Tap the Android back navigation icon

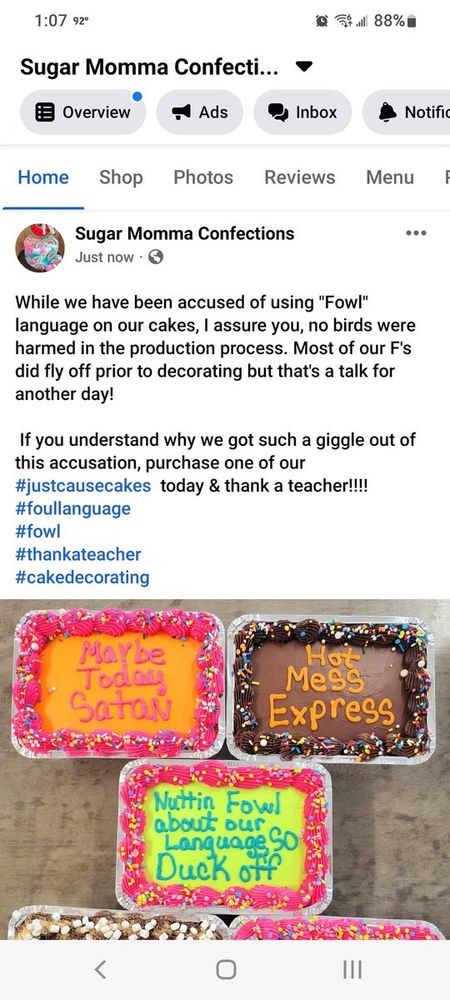pyautogui.click(x=100, y=969)
